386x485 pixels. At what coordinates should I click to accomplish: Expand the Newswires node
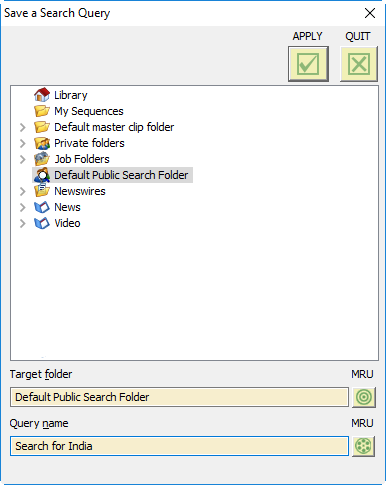click(x=22, y=191)
